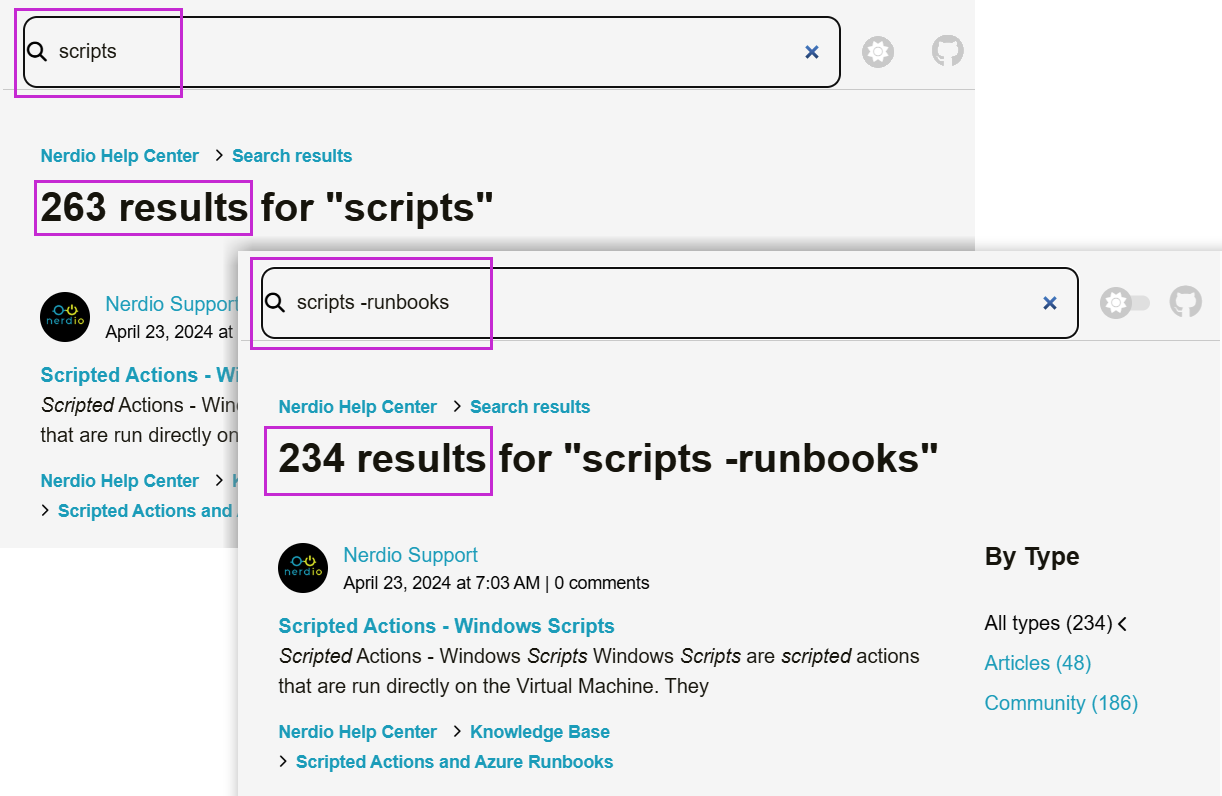
Task: Click the '234 results for "scripts -runbooks"' heading
Action: click(x=608, y=458)
